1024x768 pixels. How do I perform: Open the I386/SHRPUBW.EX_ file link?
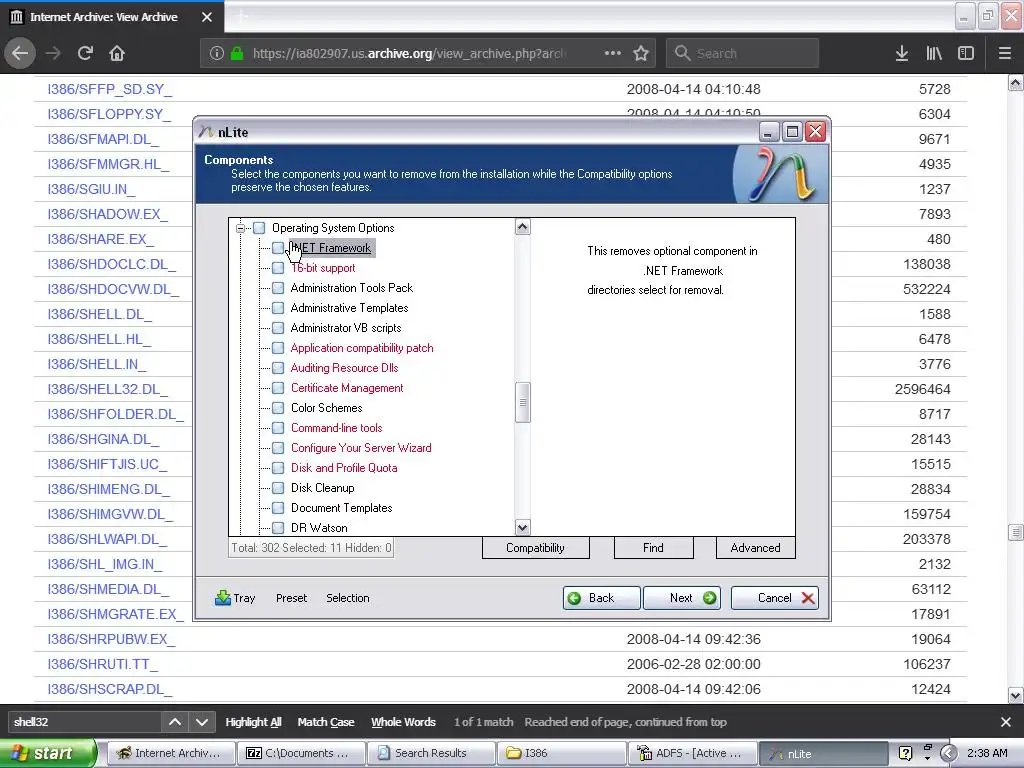111,639
